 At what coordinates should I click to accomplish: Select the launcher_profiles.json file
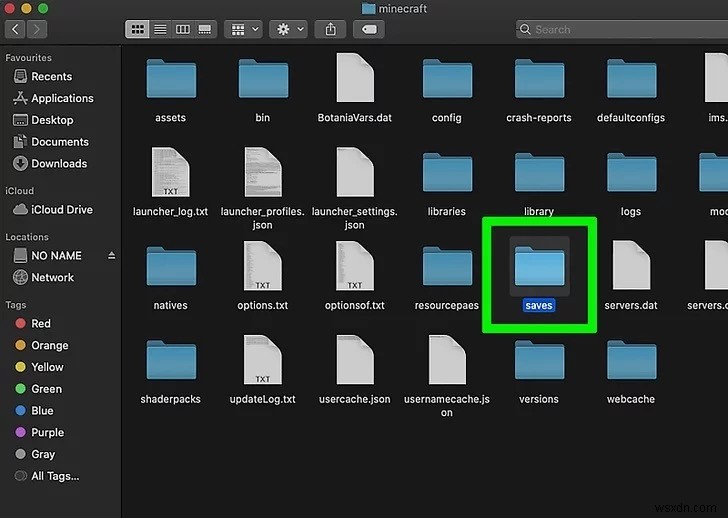click(x=263, y=172)
